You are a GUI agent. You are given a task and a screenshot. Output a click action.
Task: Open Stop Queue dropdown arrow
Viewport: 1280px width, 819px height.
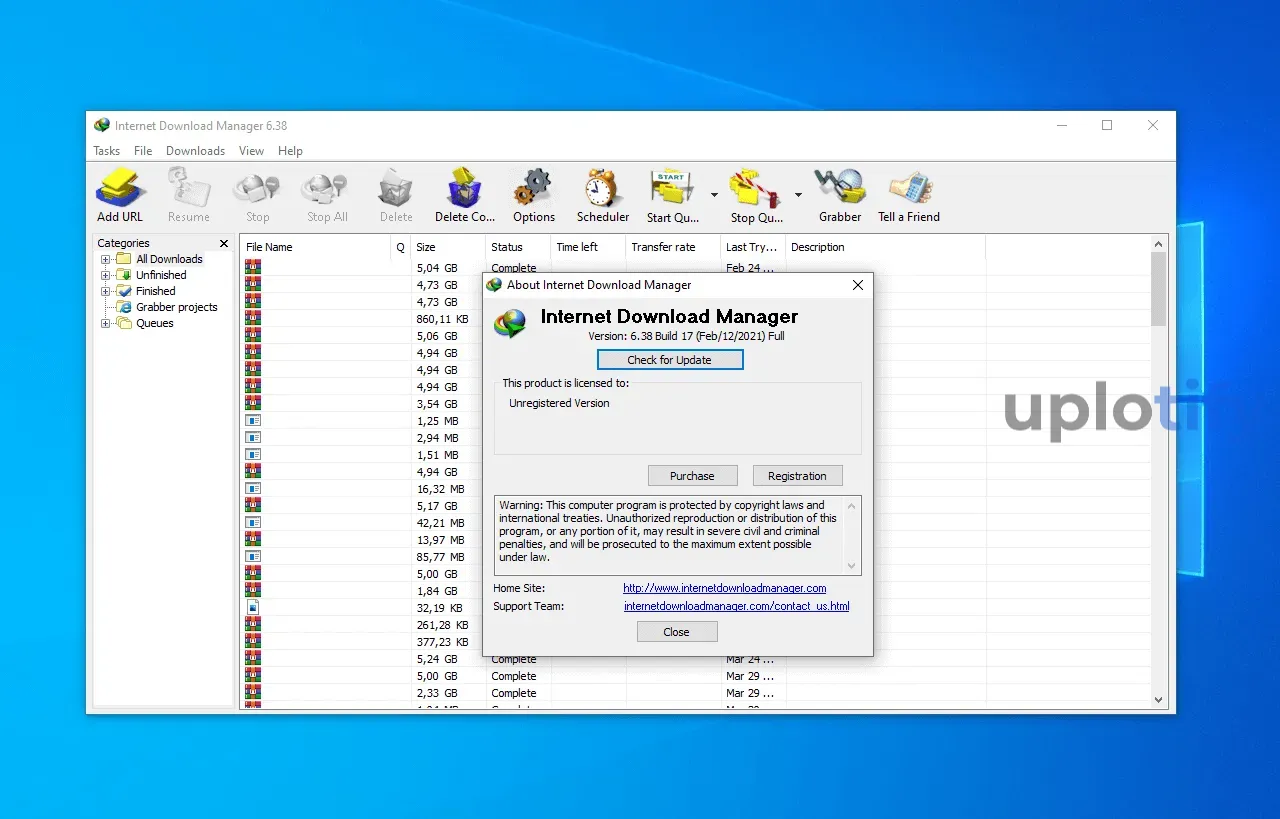pyautogui.click(x=798, y=194)
